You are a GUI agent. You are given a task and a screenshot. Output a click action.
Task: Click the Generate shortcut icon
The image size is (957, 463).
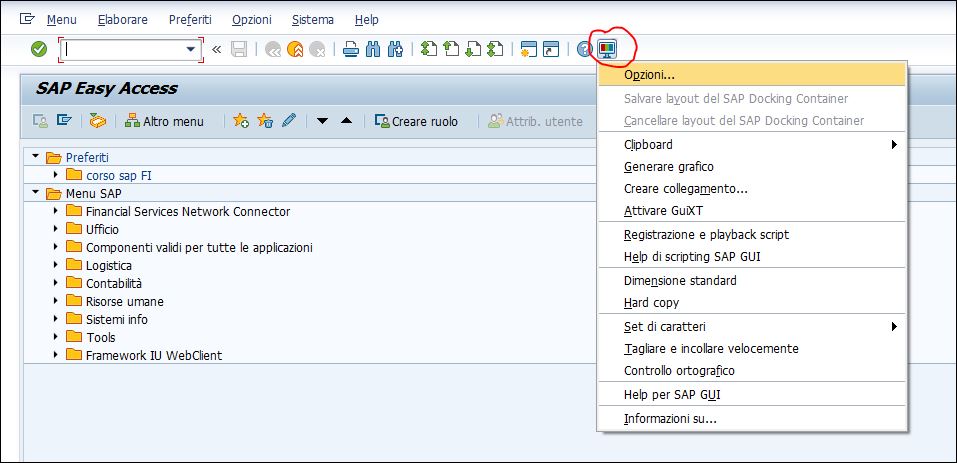551,49
